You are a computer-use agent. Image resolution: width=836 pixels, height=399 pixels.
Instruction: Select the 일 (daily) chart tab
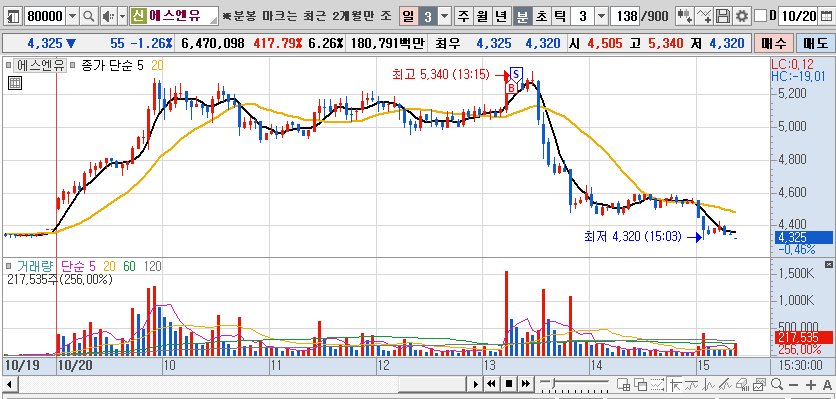point(408,17)
